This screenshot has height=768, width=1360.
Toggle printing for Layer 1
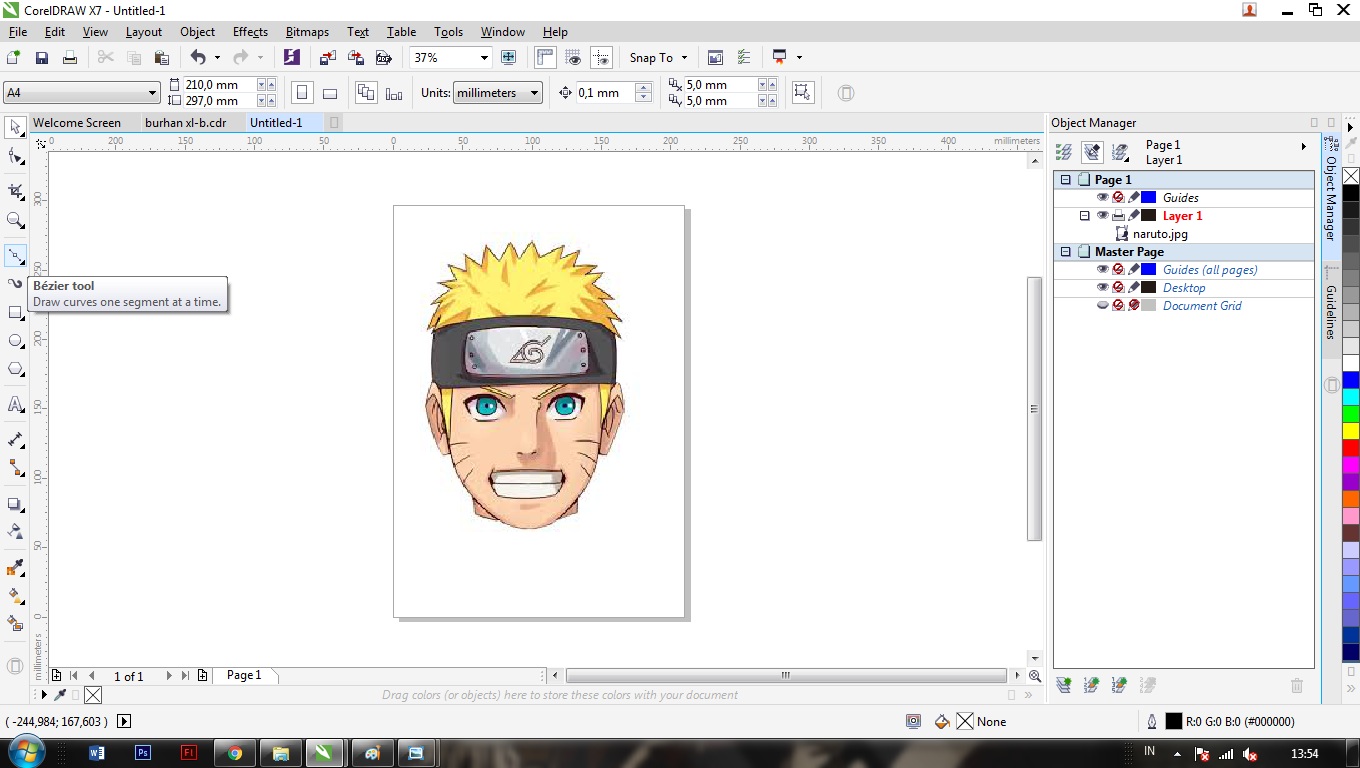[1118, 216]
